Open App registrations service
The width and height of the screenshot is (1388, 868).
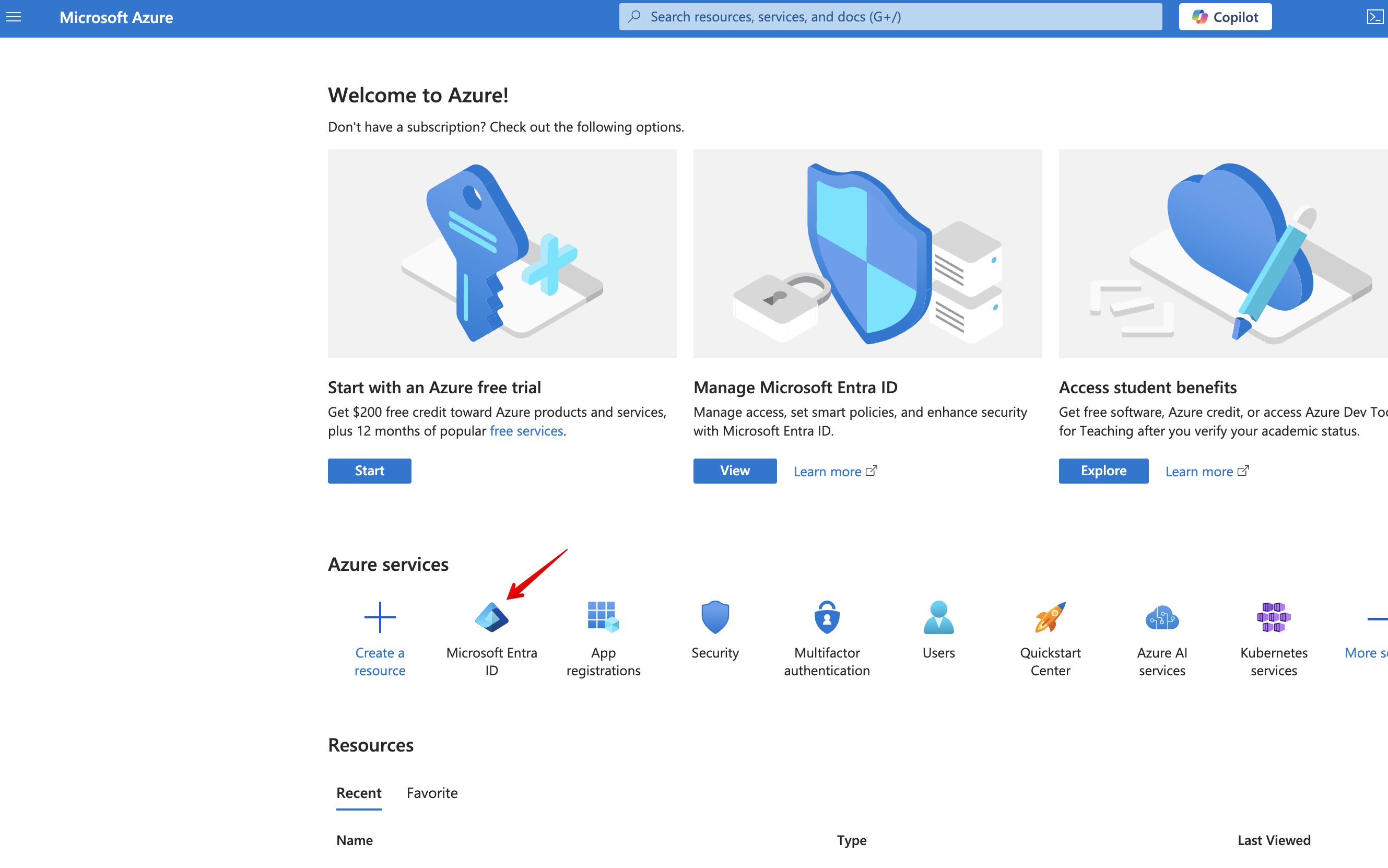(x=603, y=639)
